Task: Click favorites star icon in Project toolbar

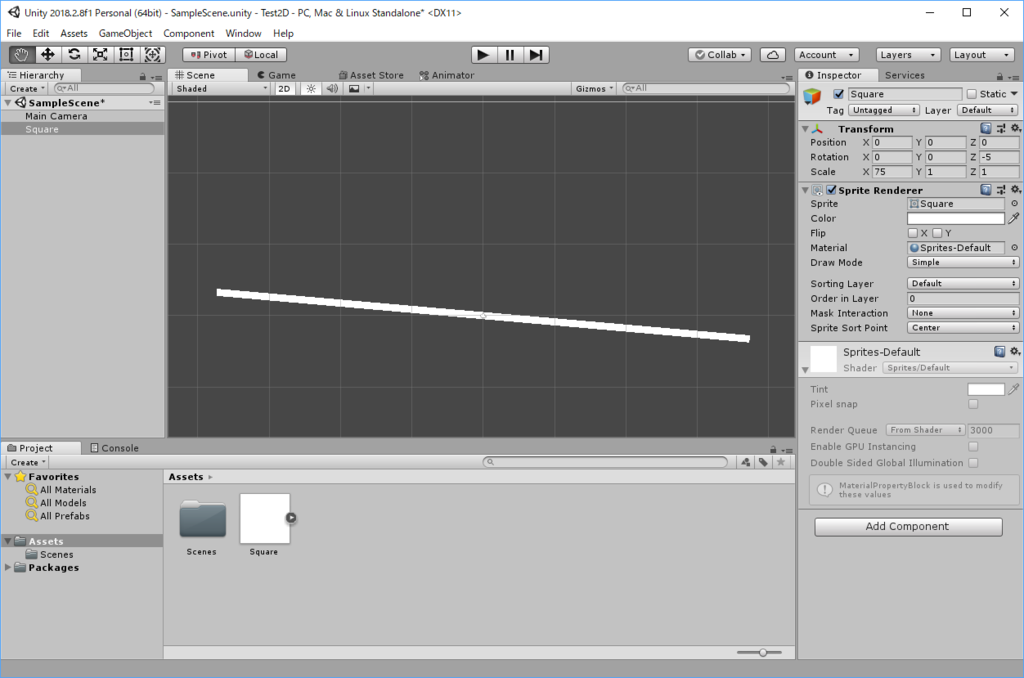Action: 780,462
